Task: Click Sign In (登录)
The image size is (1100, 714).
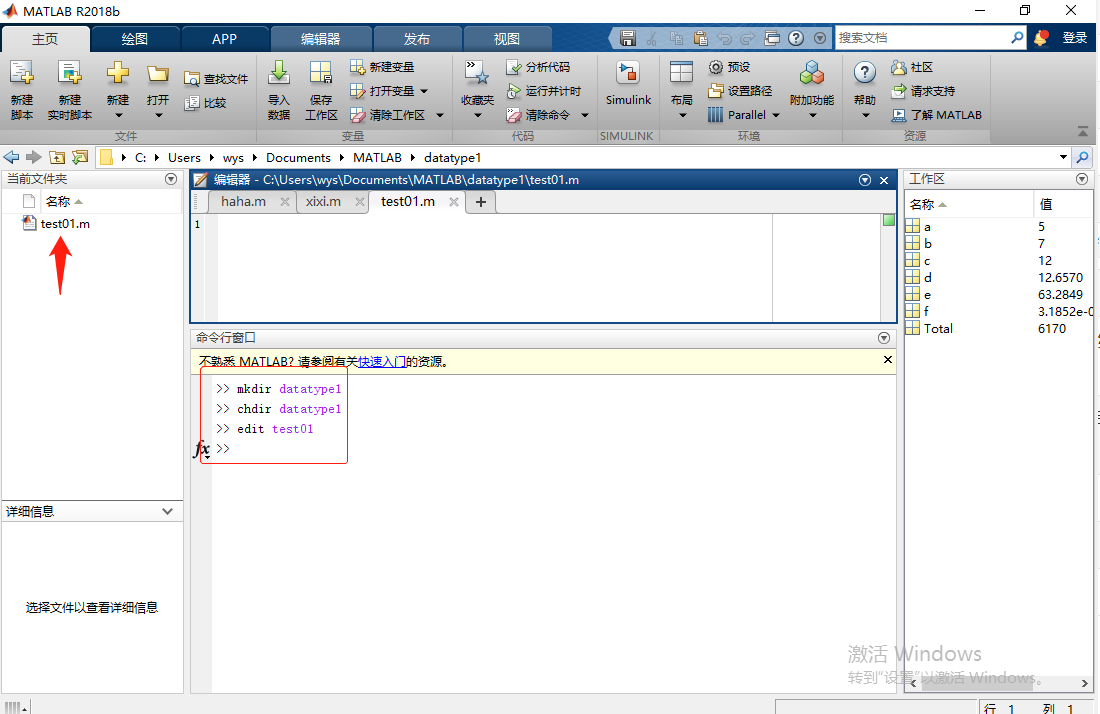Action: pos(1075,38)
